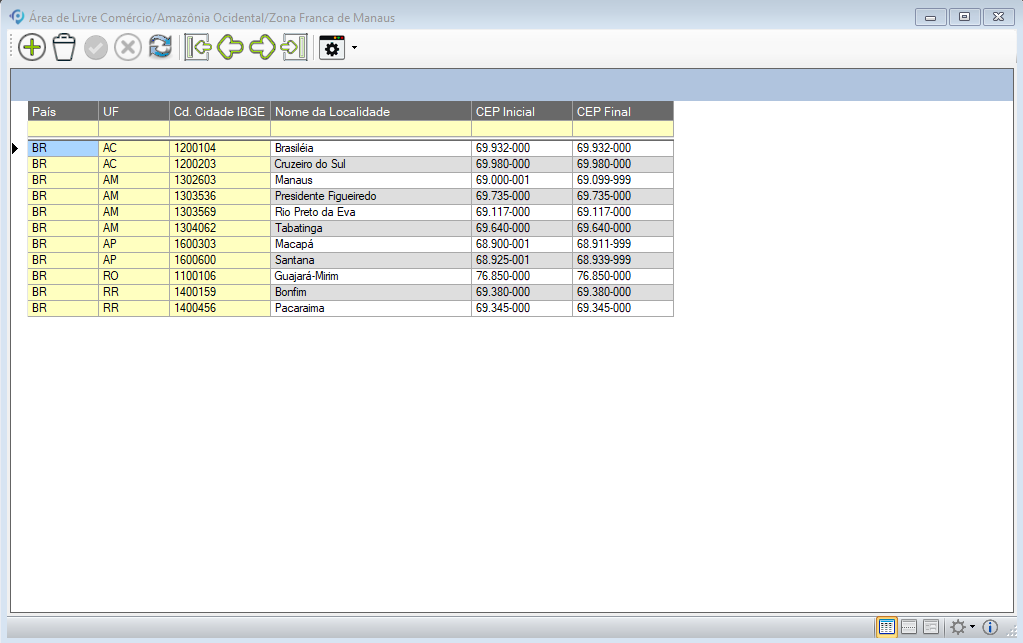Expand the toolbar window settings dropdown arrow
Screen dimensions: 1023x643
pyautogui.click(x=354, y=48)
